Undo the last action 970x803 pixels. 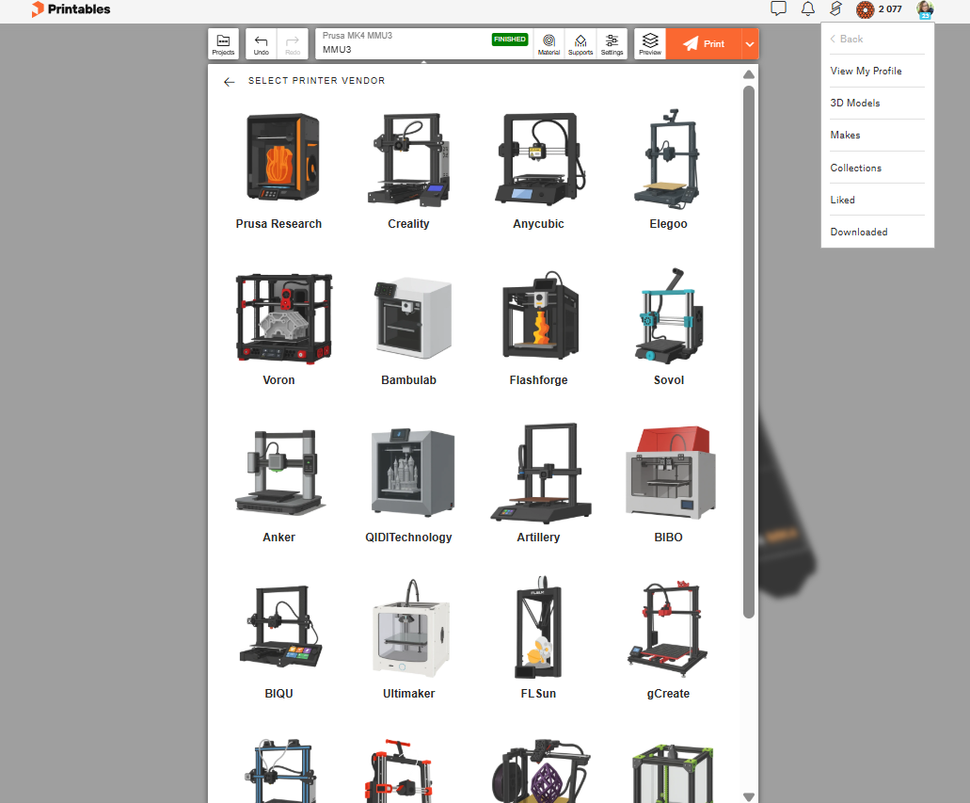point(261,43)
